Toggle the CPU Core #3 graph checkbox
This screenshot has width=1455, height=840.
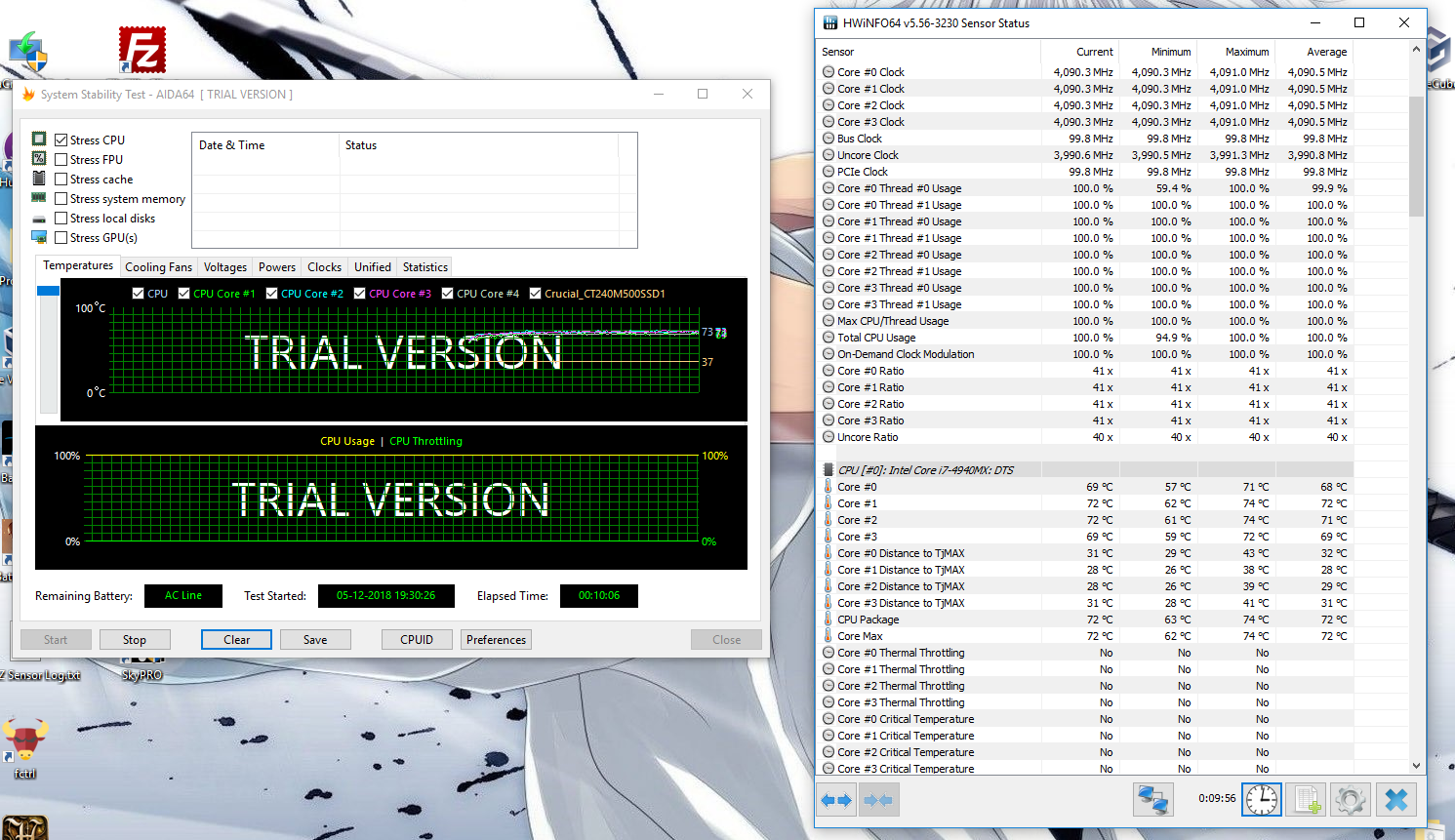(359, 294)
